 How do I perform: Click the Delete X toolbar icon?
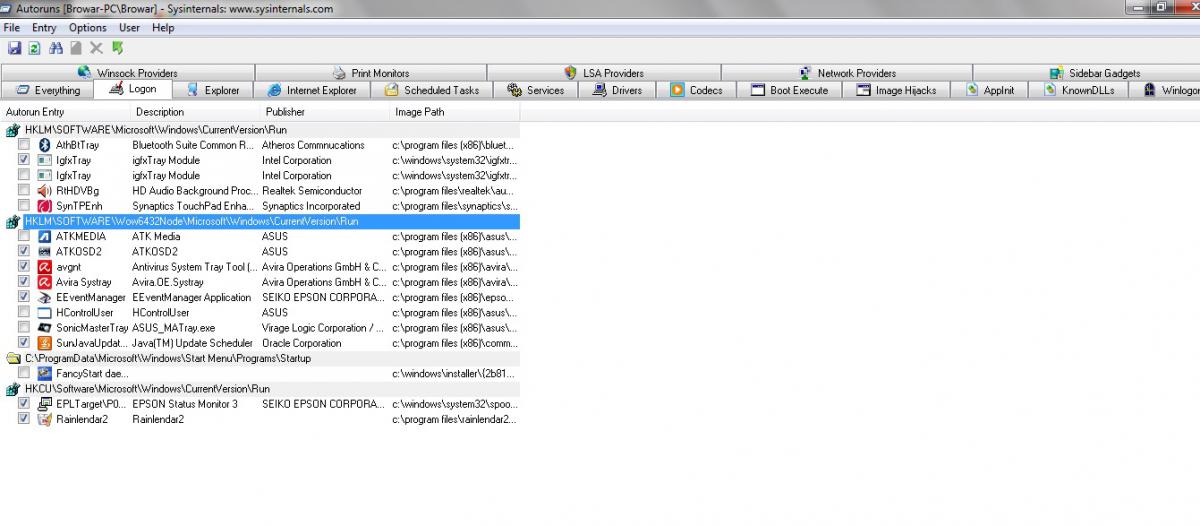pos(96,48)
